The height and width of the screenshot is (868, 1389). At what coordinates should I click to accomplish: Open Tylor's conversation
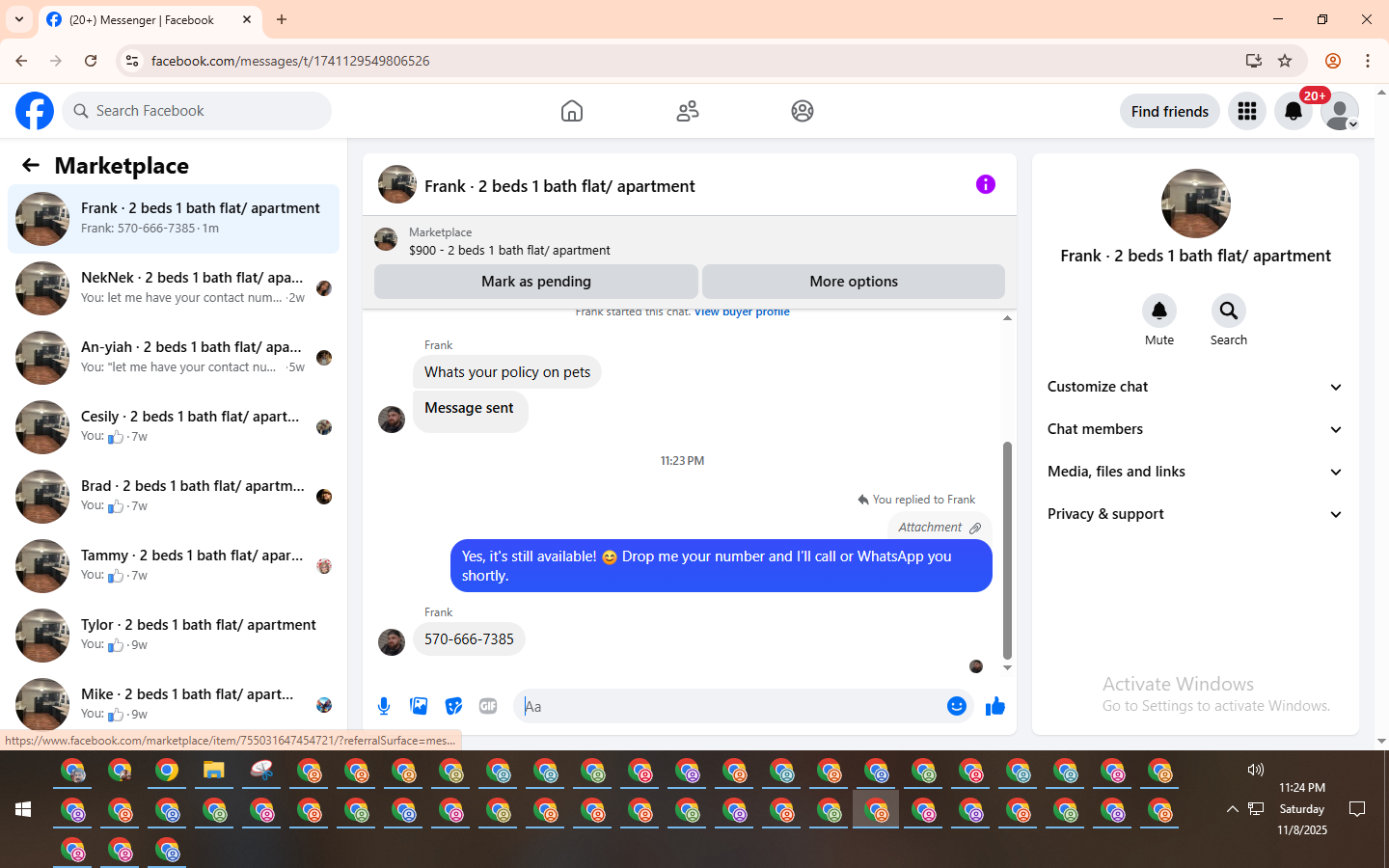pos(174,636)
